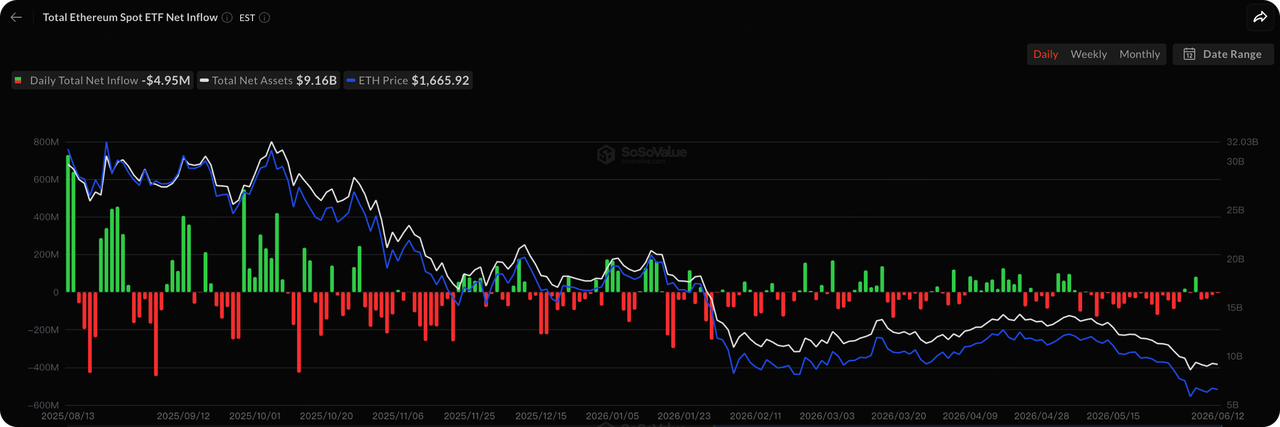Click the info icon next to EST
1280x427 pixels.
tap(264, 18)
